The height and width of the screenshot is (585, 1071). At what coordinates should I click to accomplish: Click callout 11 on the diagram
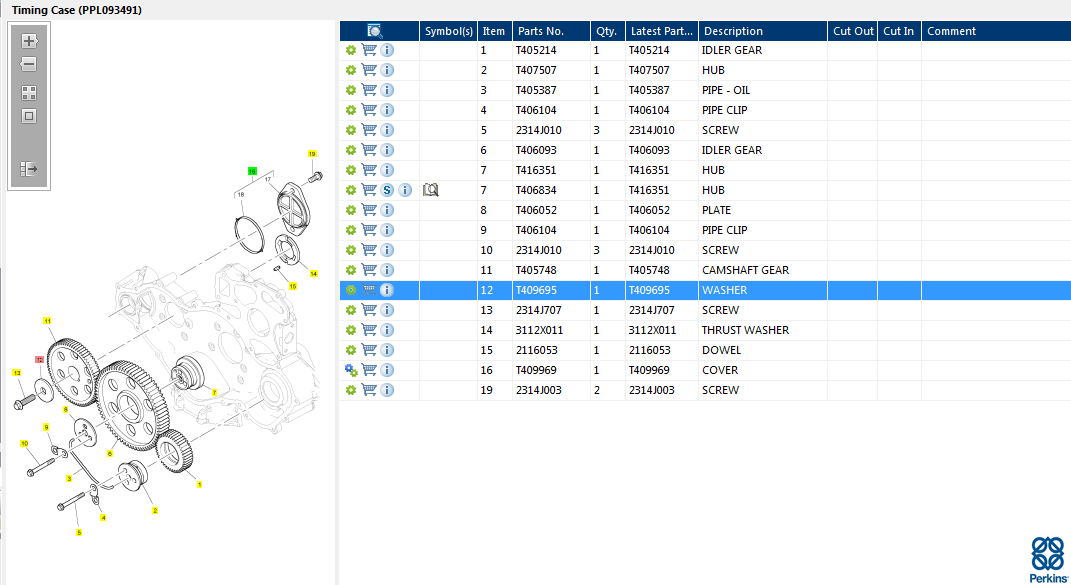click(47, 321)
